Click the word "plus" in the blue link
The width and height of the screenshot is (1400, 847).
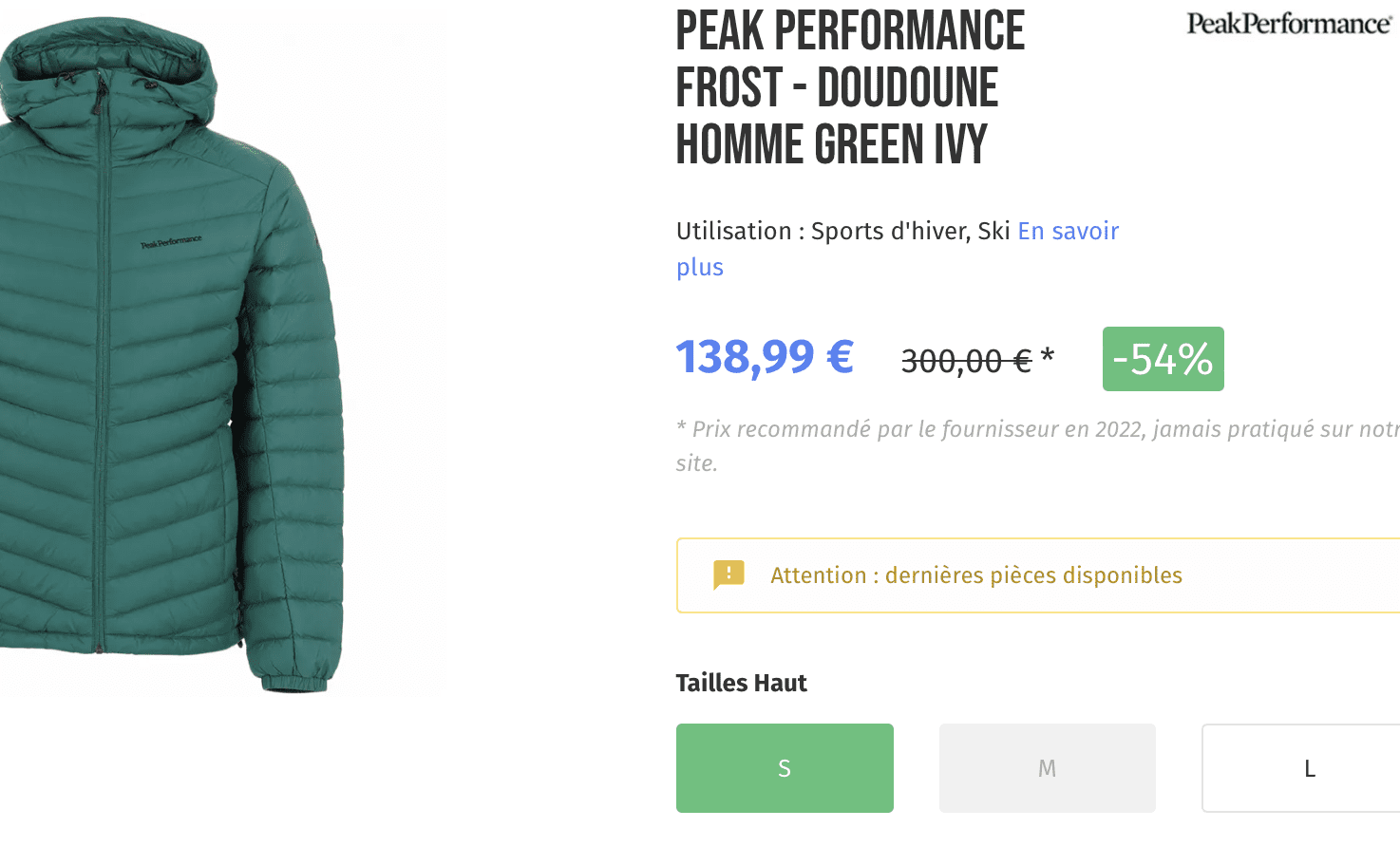tap(699, 267)
